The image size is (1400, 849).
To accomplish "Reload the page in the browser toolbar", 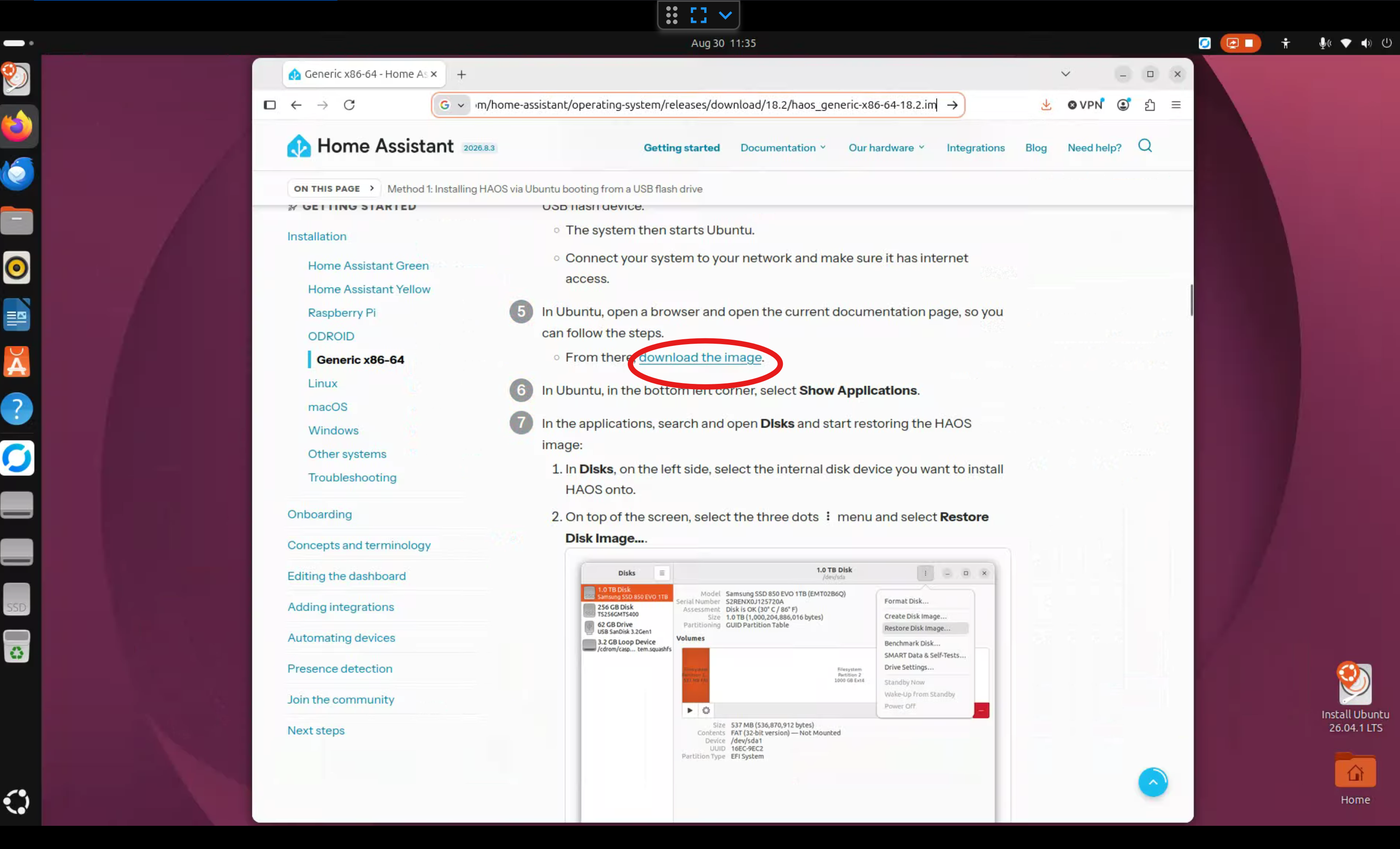I will (x=349, y=105).
